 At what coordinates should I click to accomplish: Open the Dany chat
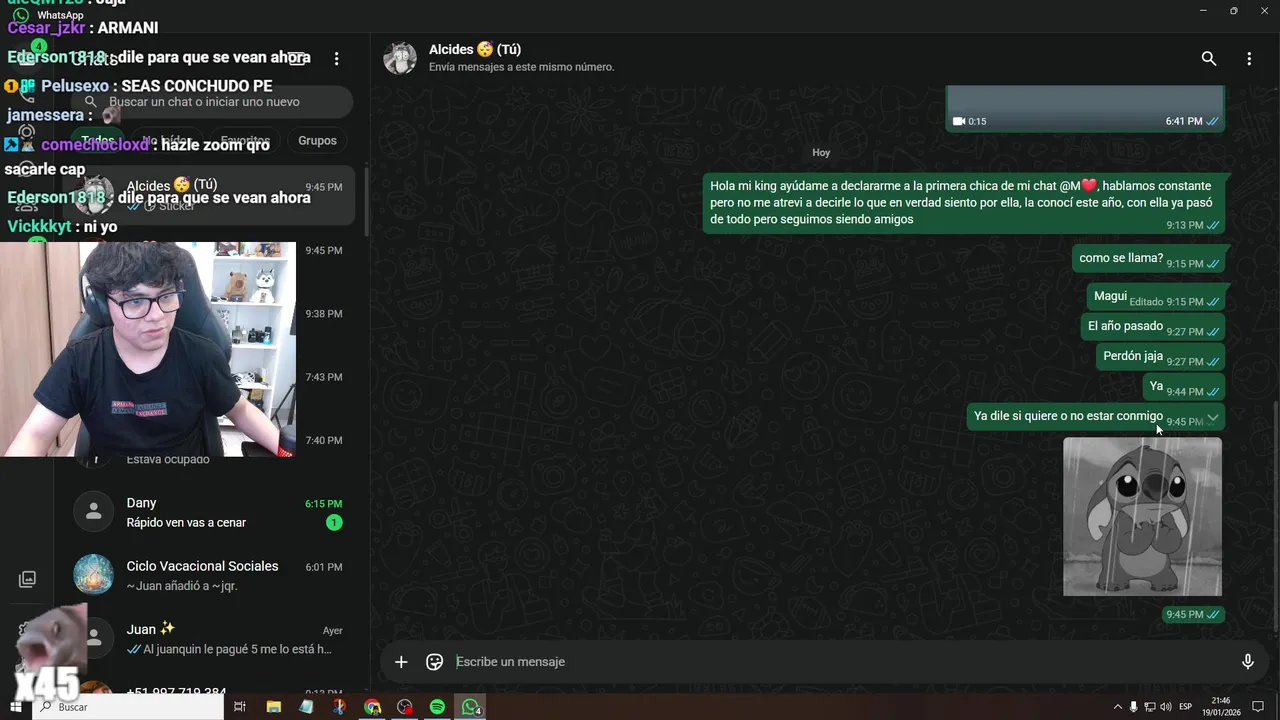(208, 512)
